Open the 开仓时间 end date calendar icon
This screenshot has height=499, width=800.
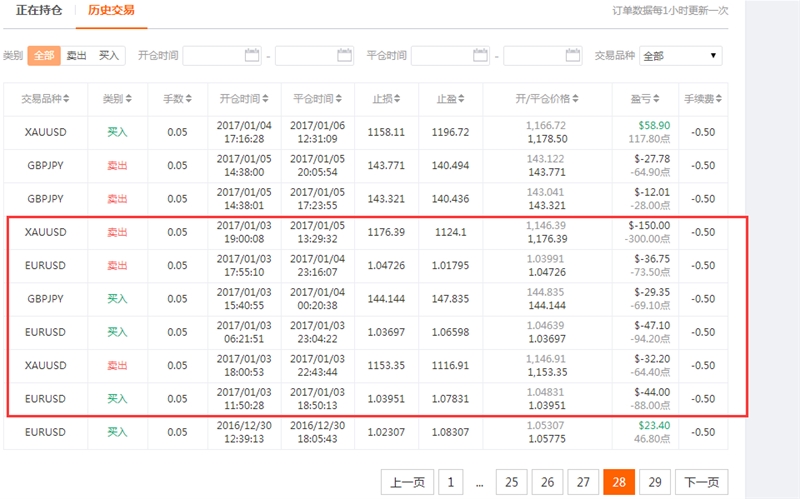point(345,55)
